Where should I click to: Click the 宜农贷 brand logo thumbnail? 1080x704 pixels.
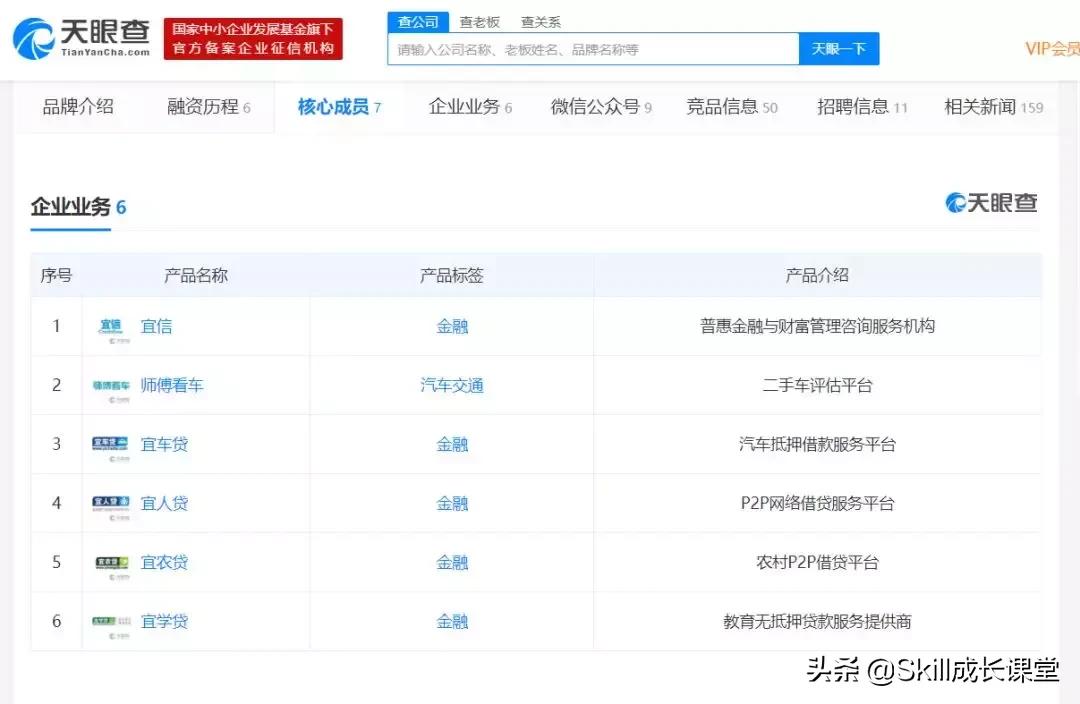click(x=112, y=562)
